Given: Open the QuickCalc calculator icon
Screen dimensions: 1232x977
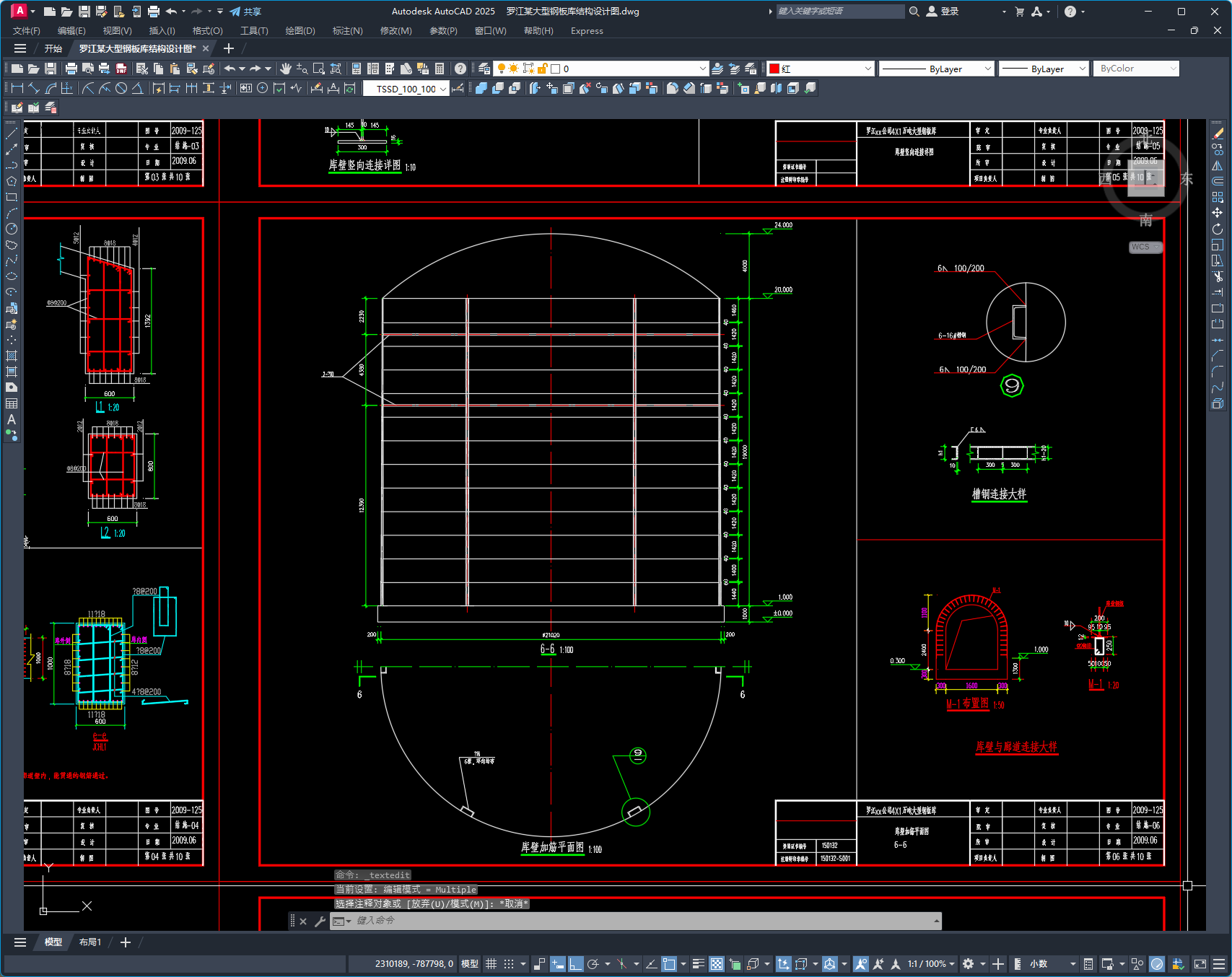Looking at the screenshot, I should tap(440, 69).
